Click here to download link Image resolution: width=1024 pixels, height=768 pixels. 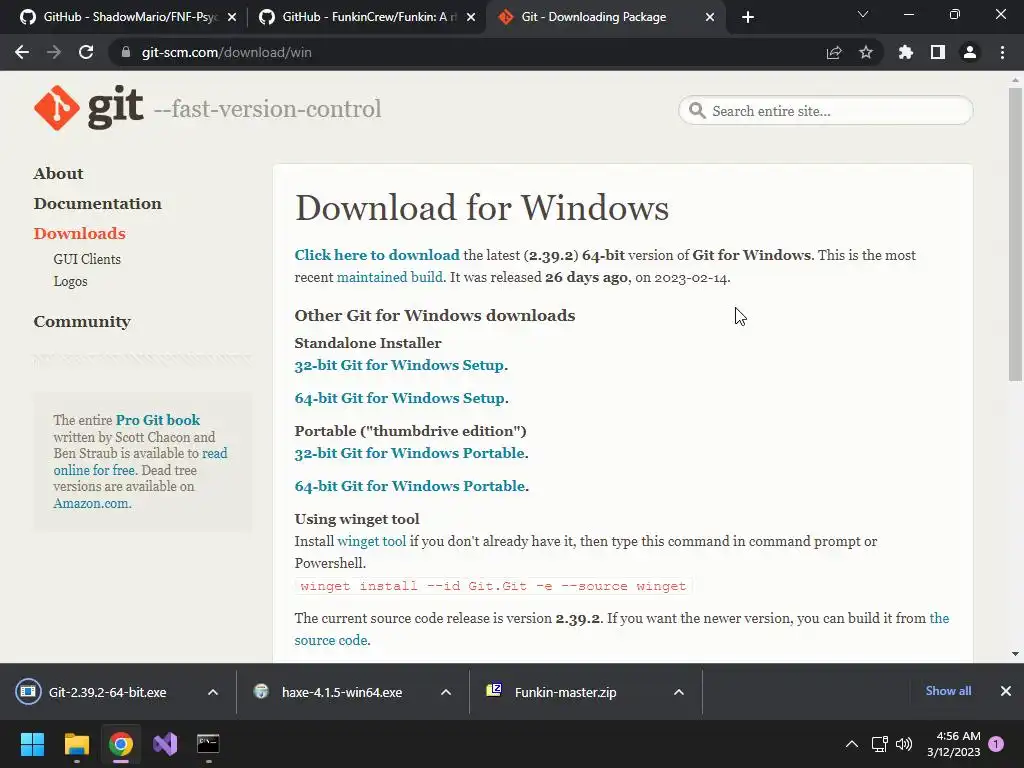(x=377, y=255)
